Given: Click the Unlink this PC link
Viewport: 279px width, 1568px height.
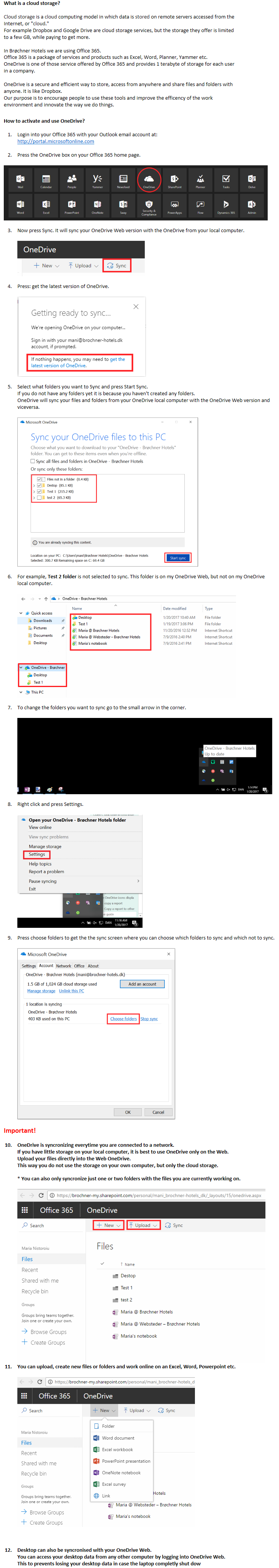Looking at the screenshot, I should point(72,992).
